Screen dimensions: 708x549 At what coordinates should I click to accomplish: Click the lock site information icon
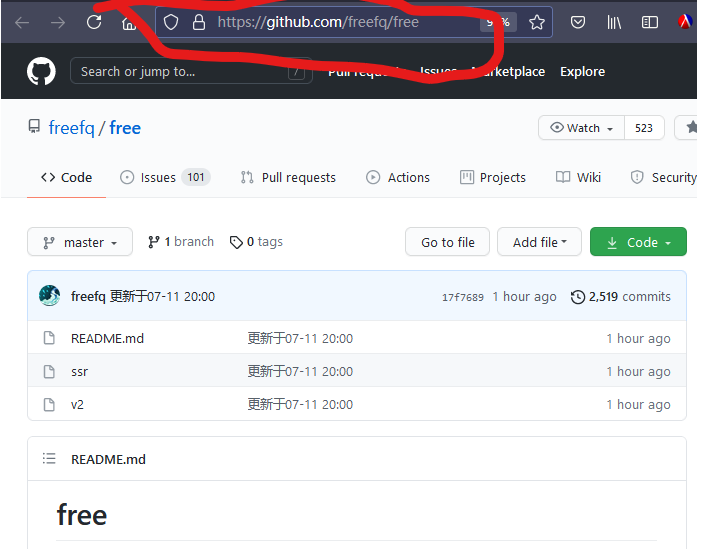199,22
